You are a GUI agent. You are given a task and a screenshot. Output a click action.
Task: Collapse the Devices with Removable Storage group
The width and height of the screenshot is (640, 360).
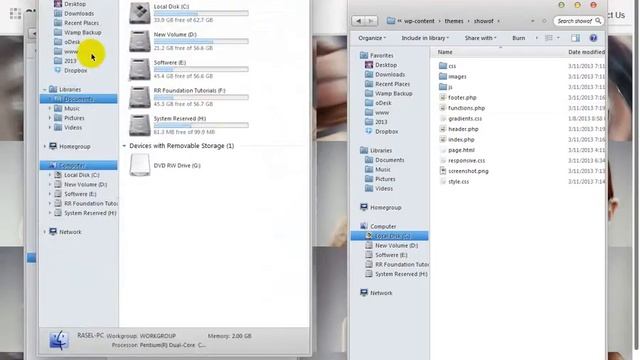pos(124,146)
